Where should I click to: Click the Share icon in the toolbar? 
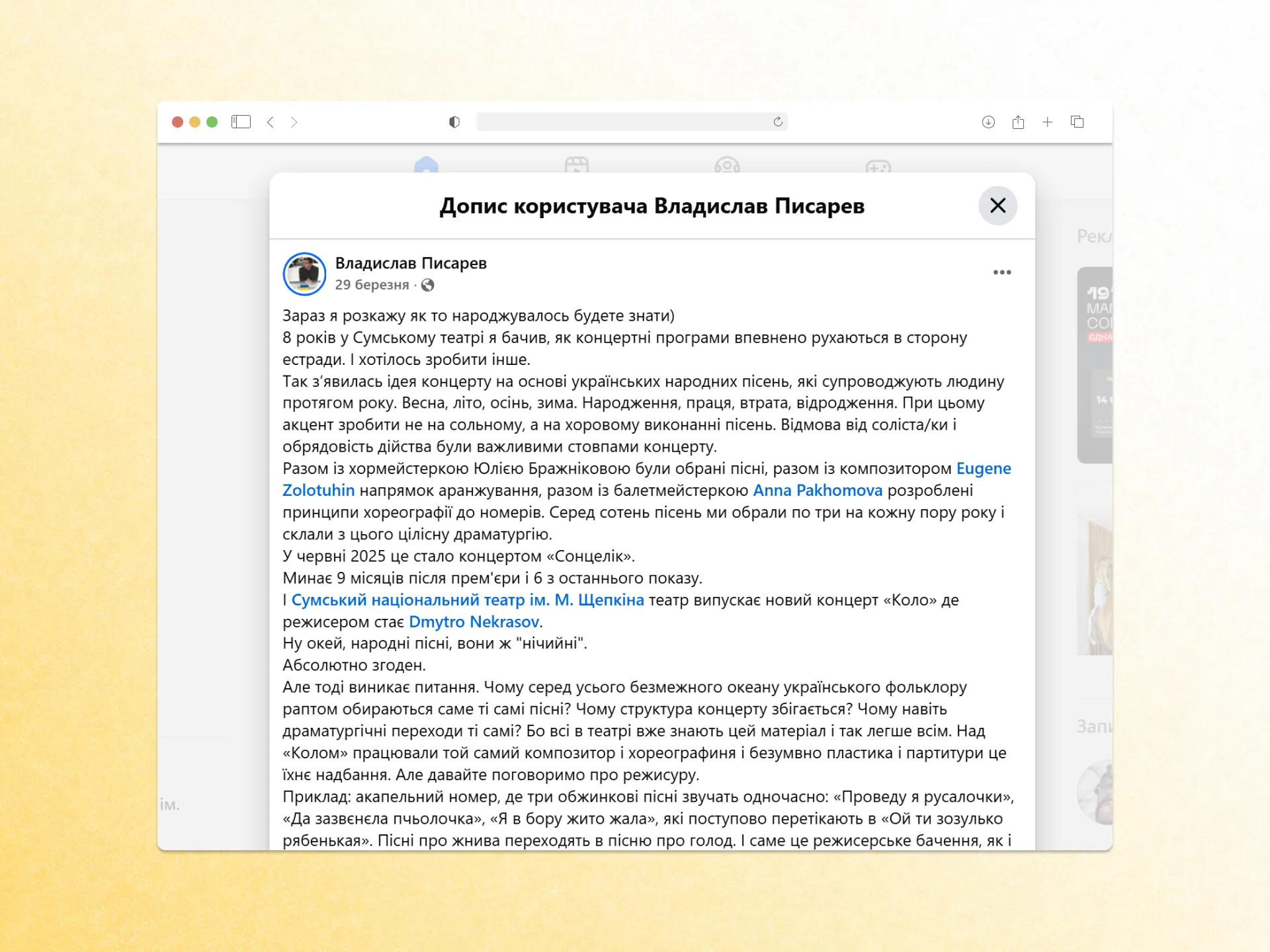click(x=1018, y=122)
